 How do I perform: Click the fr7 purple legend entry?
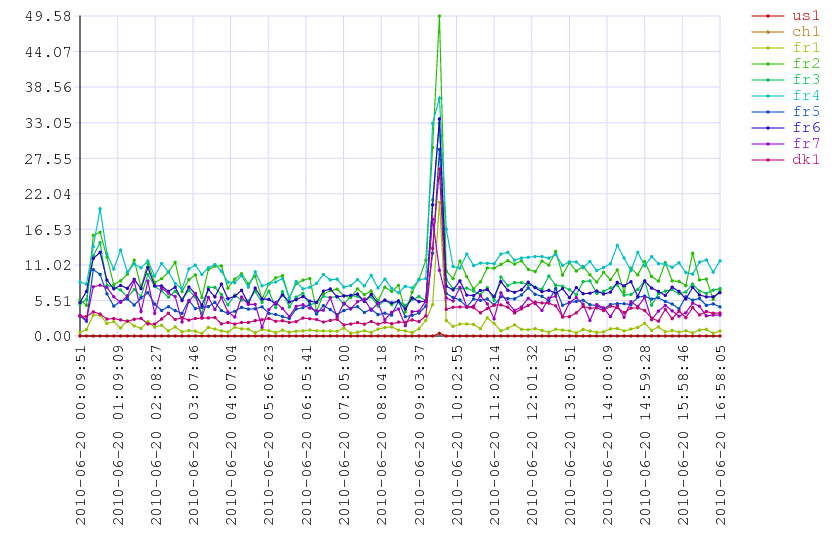(805, 144)
